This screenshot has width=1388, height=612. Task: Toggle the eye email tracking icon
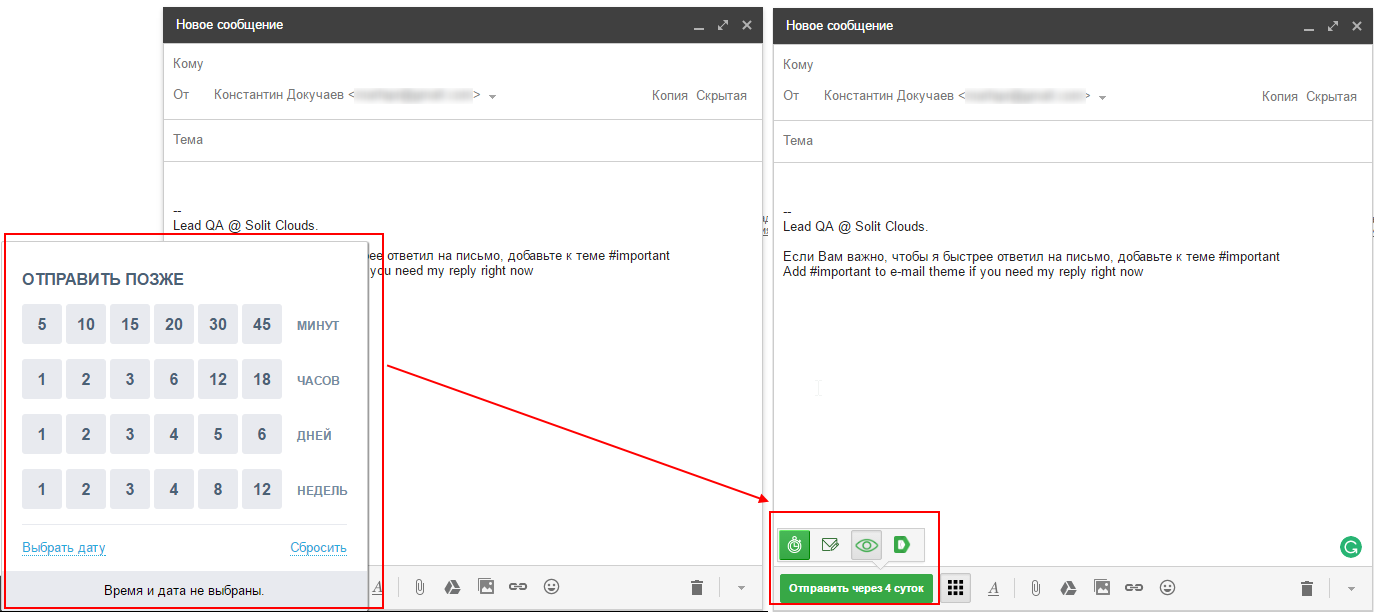pos(867,545)
